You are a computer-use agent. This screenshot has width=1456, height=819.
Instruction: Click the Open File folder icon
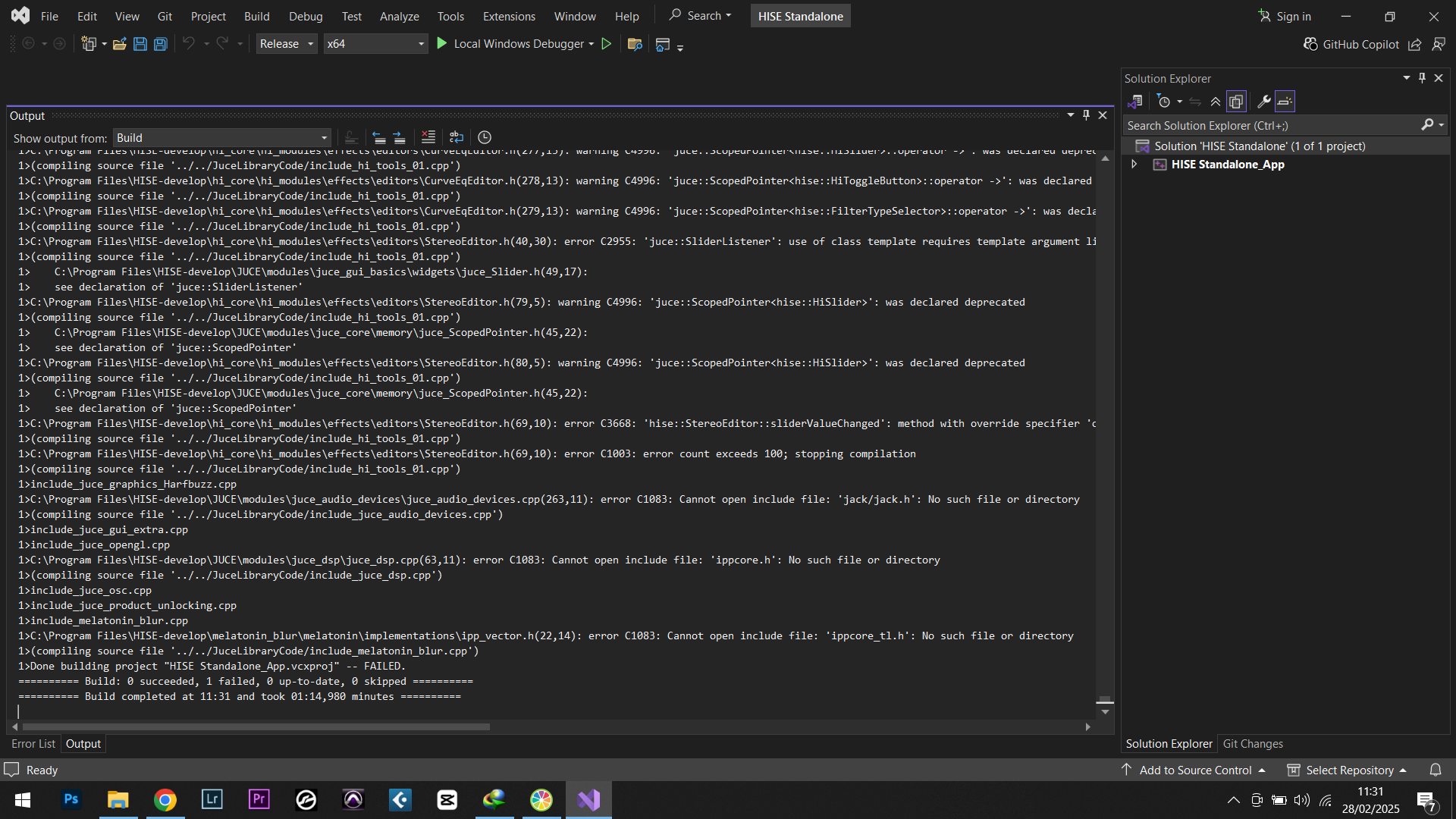(119, 44)
